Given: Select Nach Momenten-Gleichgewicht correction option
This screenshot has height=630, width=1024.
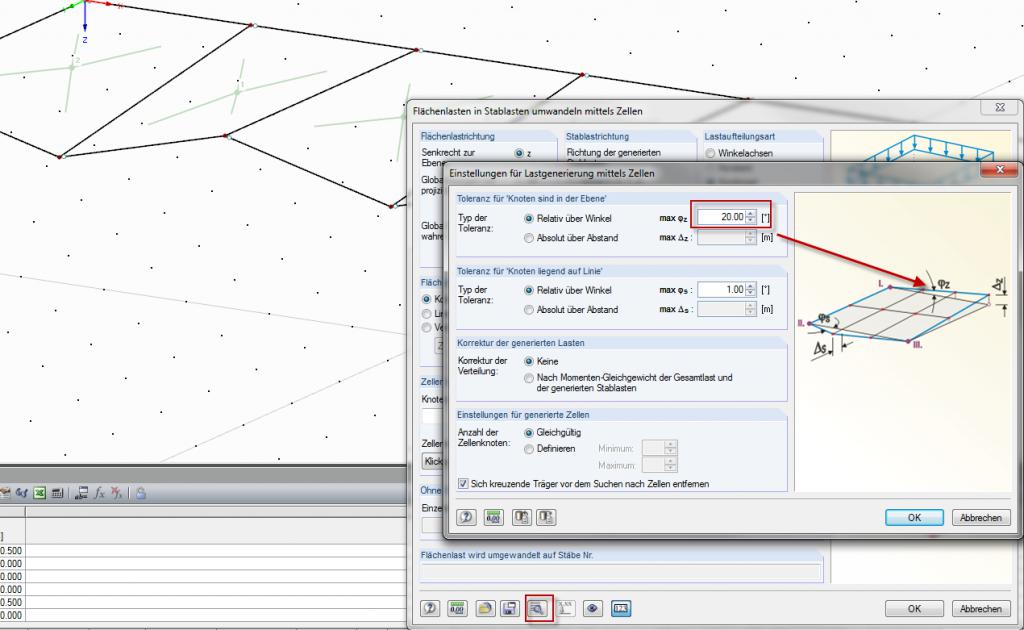Looking at the screenshot, I should tap(529, 377).
